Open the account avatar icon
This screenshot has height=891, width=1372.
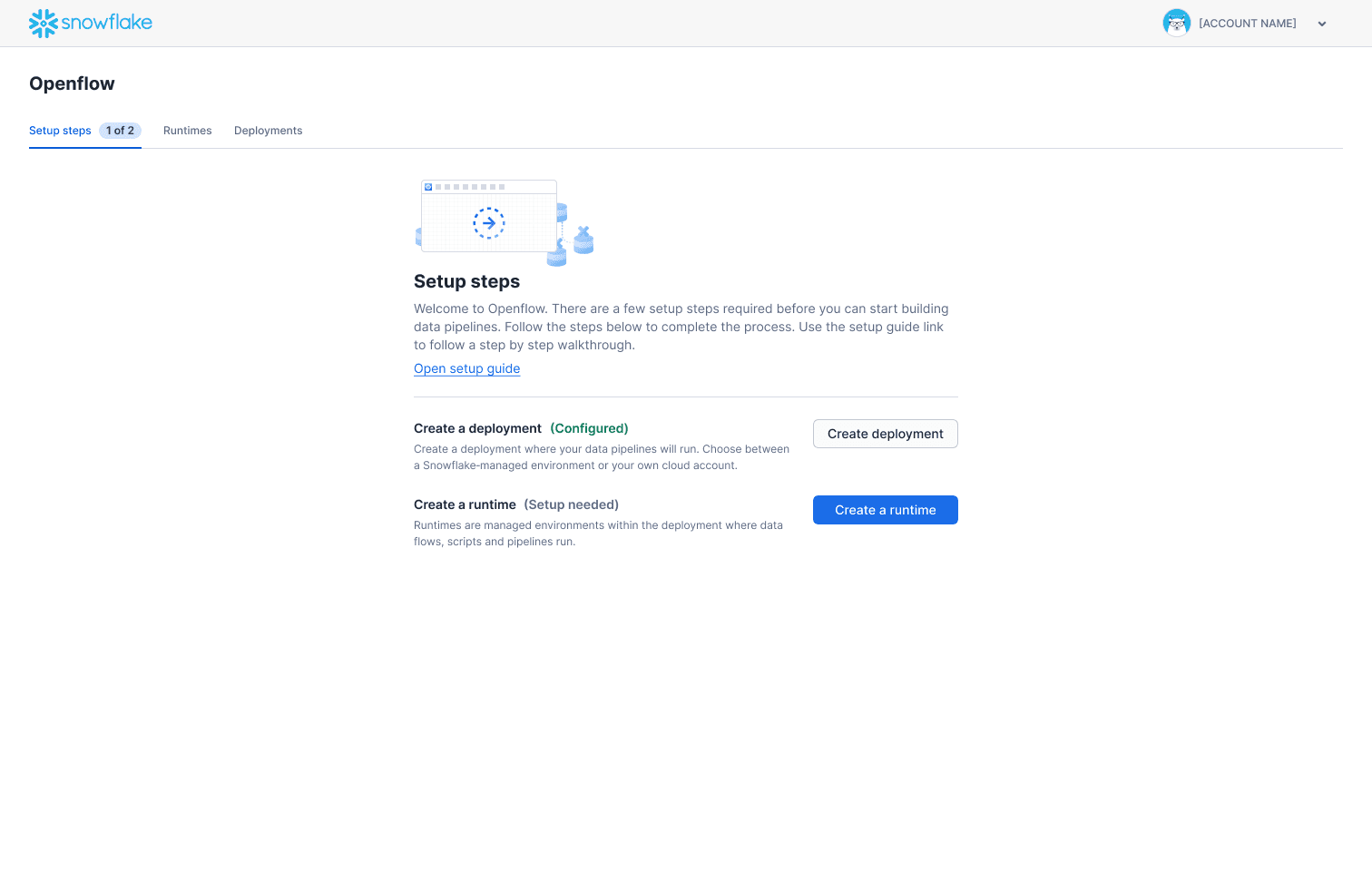[x=1177, y=23]
